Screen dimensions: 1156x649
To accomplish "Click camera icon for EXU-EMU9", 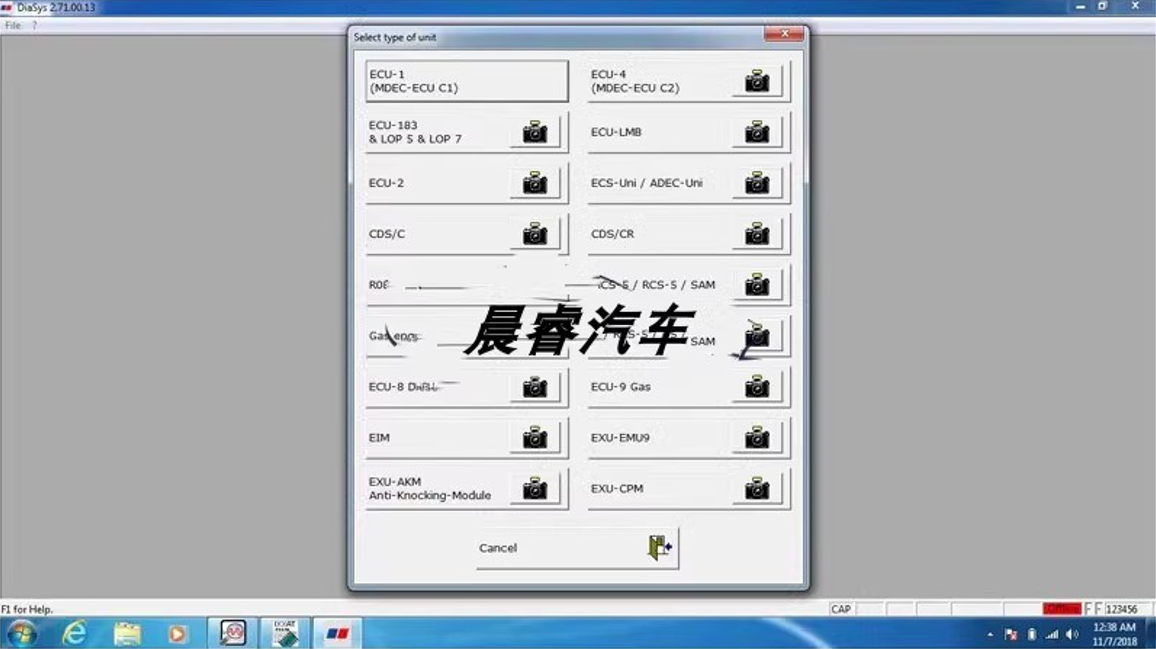I will pyautogui.click(x=757, y=437).
